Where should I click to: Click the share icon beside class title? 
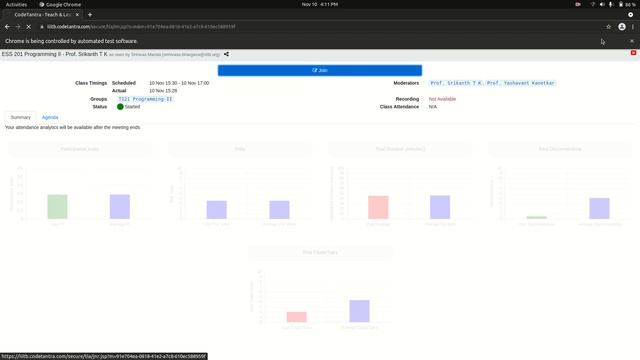point(226,54)
